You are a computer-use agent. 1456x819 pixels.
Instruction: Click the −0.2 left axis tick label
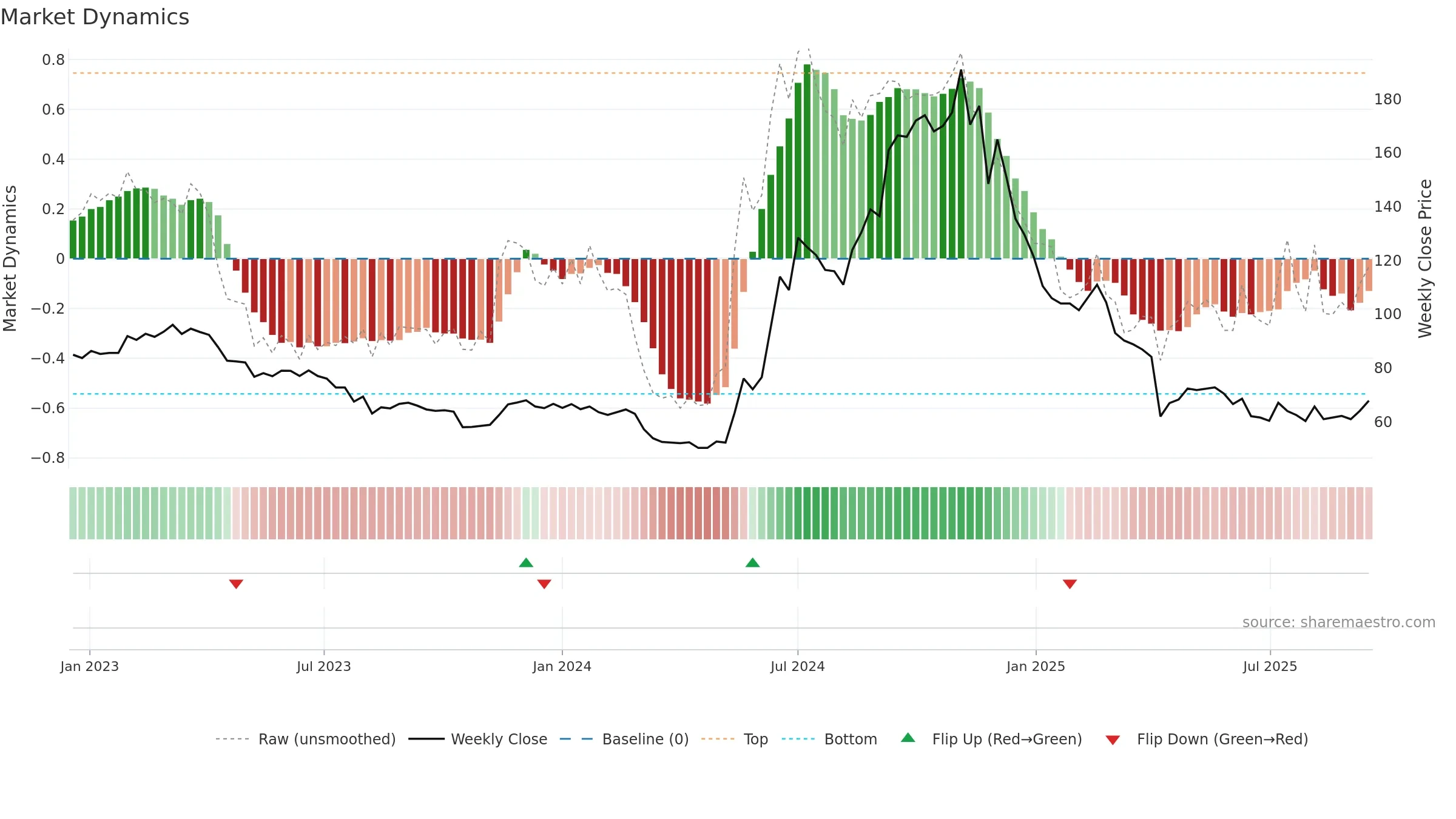click(x=48, y=309)
